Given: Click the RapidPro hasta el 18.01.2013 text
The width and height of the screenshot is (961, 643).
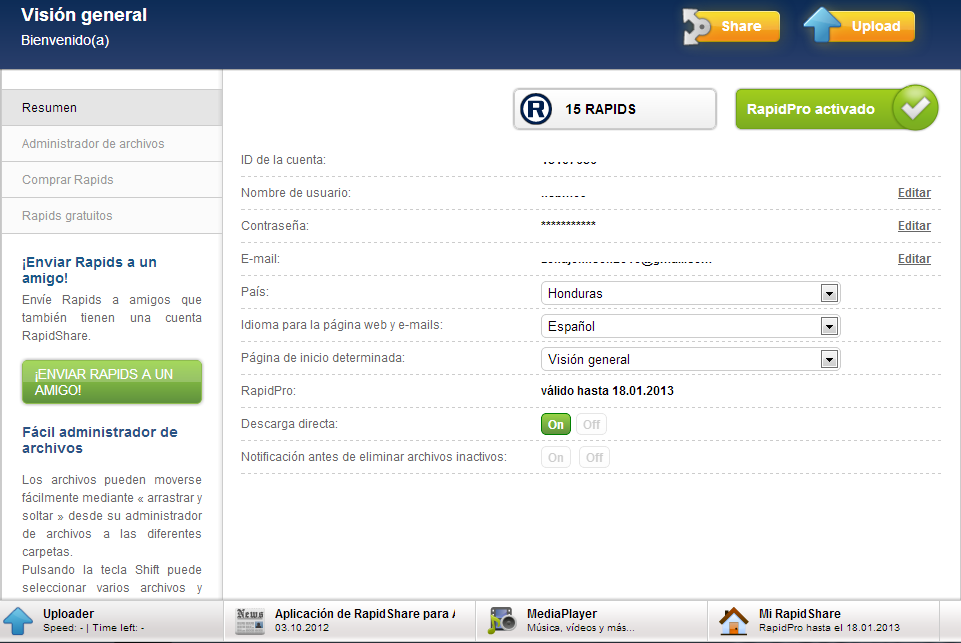Looking at the screenshot, I should tap(829, 628).
